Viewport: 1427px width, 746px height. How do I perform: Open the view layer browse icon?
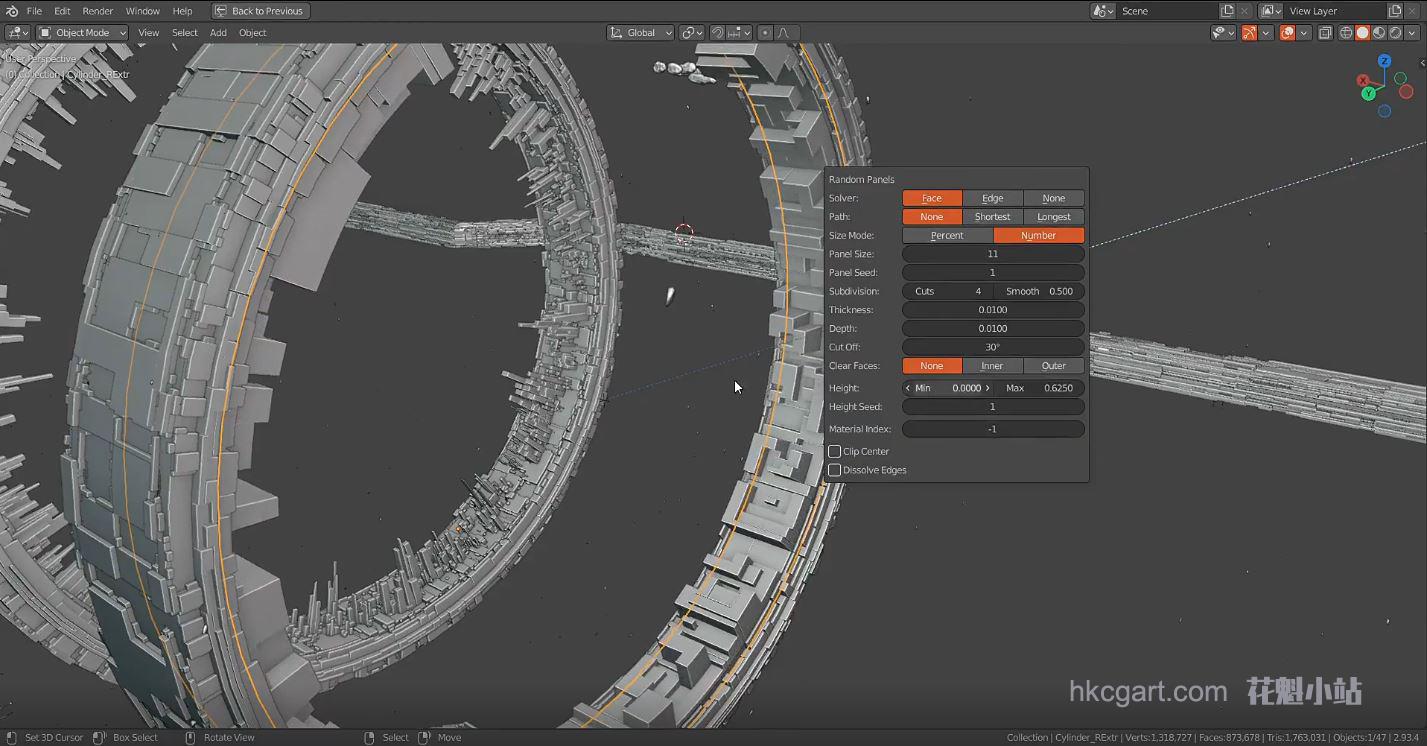click(1271, 11)
